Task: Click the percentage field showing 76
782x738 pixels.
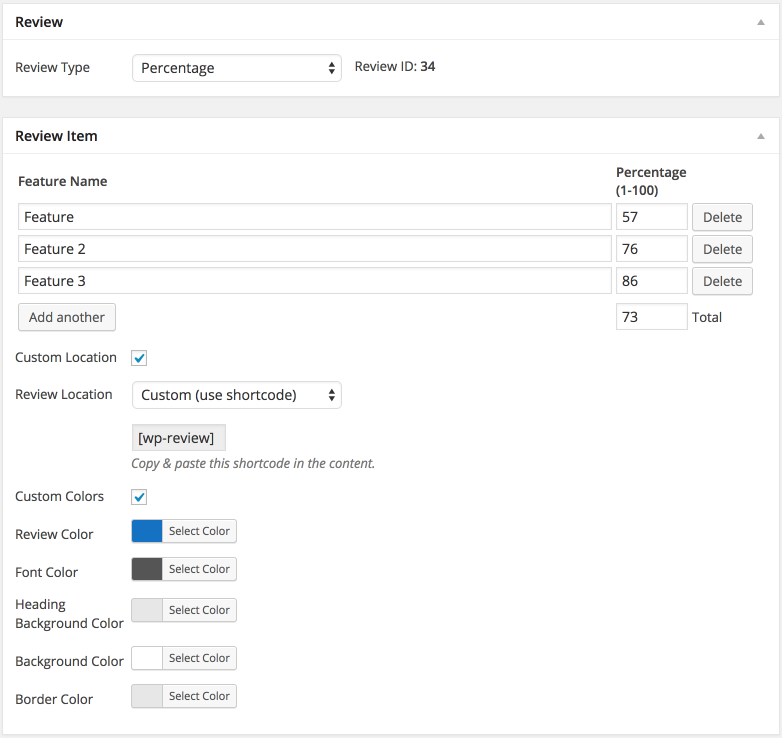Action: pos(652,249)
